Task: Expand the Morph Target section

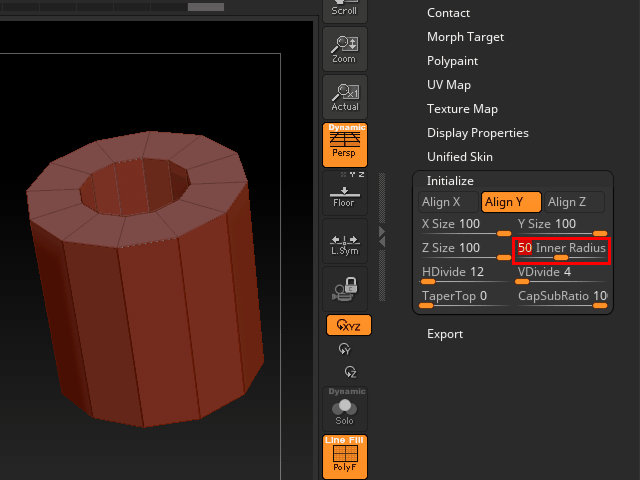Action: point(465,37)
